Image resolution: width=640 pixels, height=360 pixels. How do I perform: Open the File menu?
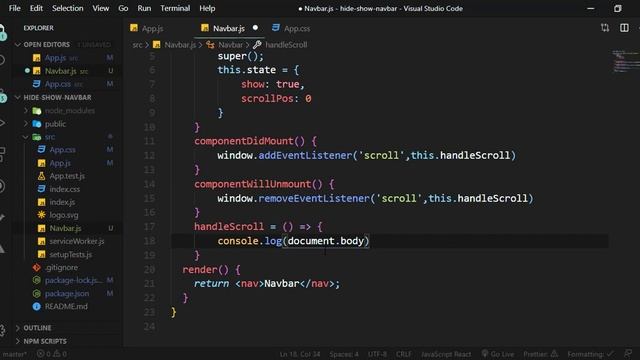click(15, 8)
